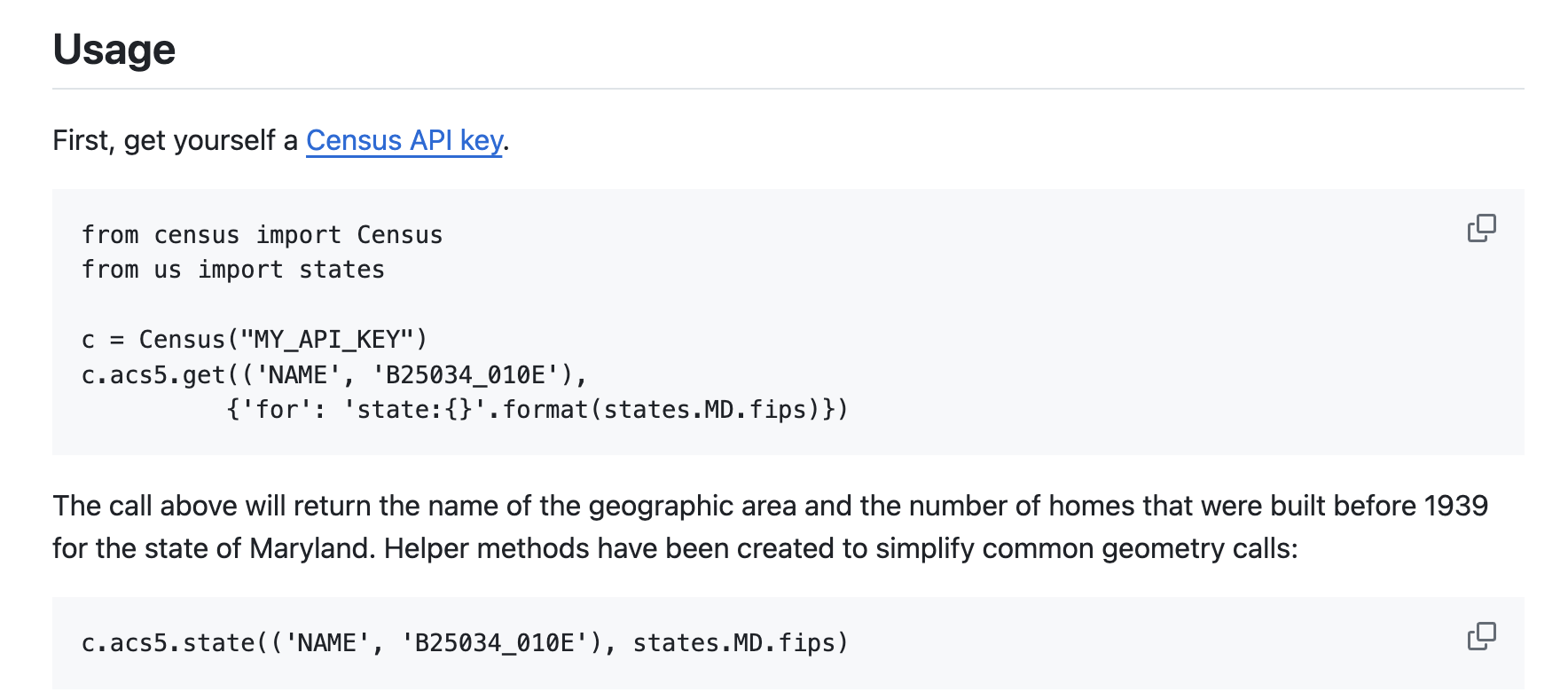Image resolution: width=1568 pixels, height=692 pixels.
Task: Click the "MY_API_KEY" string in code
Action: (x=327, y=340)
